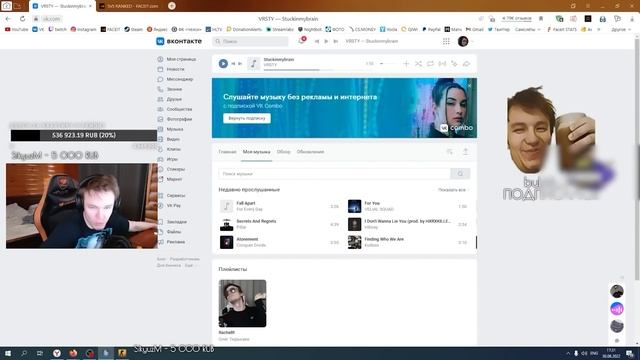Play the track Atonement

click(x=279, y=242)
